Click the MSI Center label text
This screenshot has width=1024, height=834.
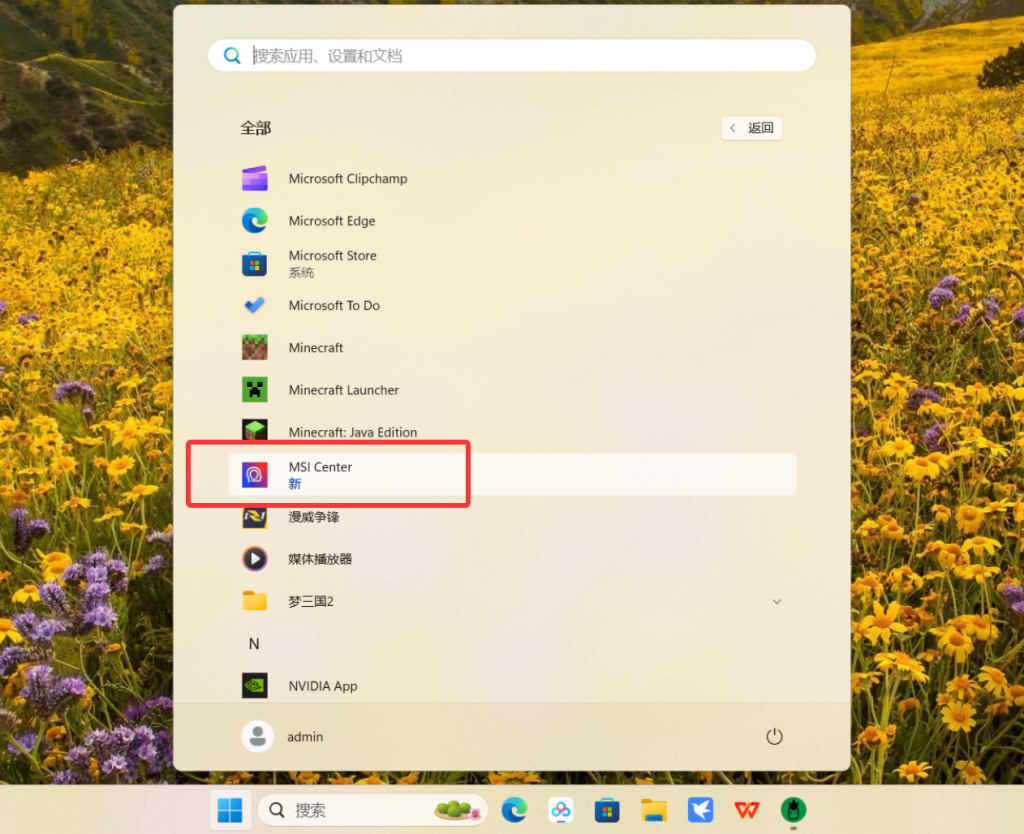(x=320, y=467)
